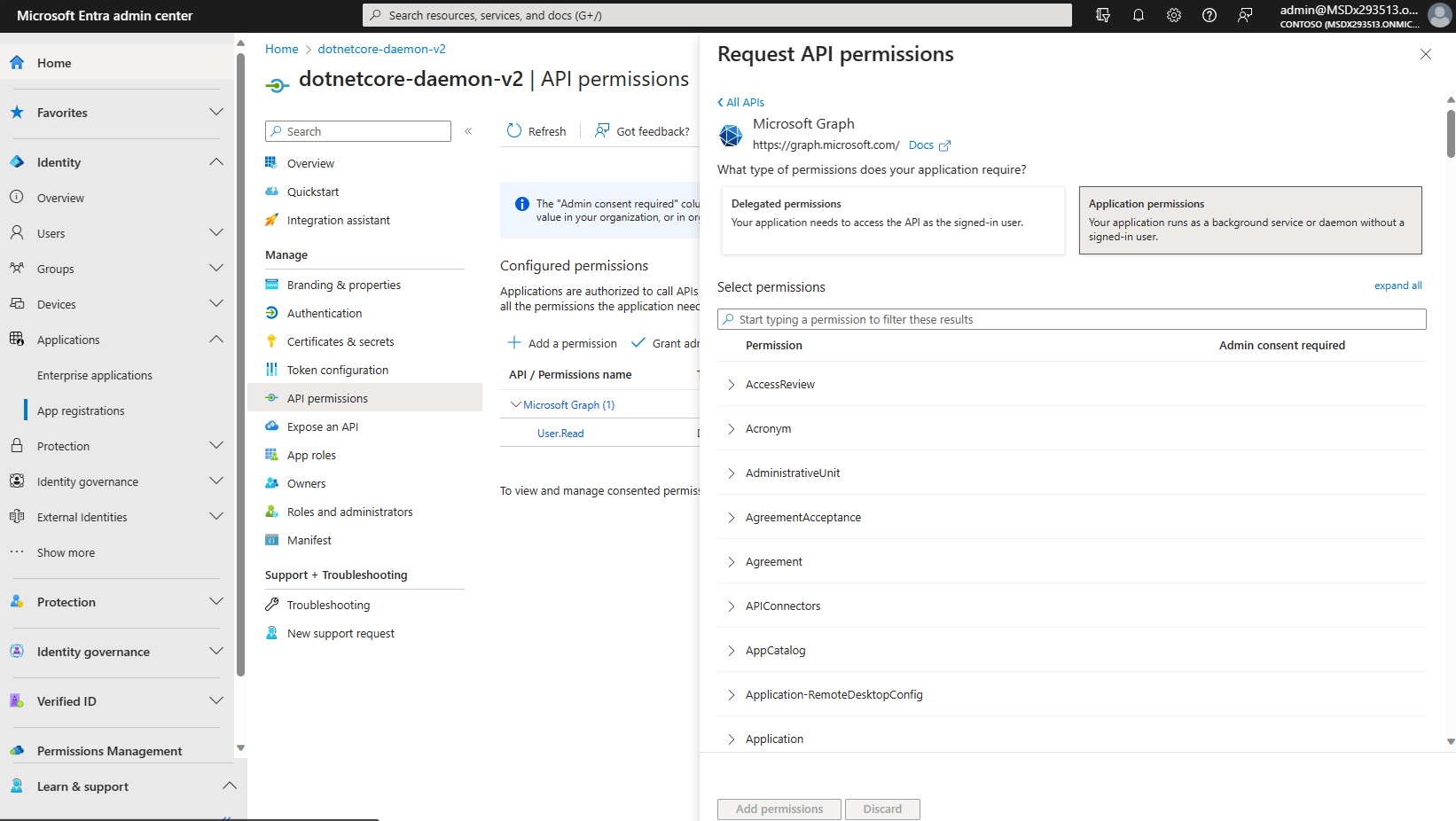
Task: Expand the APIConnectors permission group
Action: (732, 606)
